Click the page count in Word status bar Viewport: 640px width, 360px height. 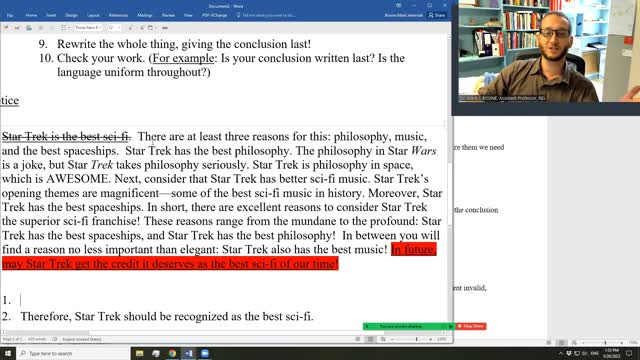(x=12, y=339)
